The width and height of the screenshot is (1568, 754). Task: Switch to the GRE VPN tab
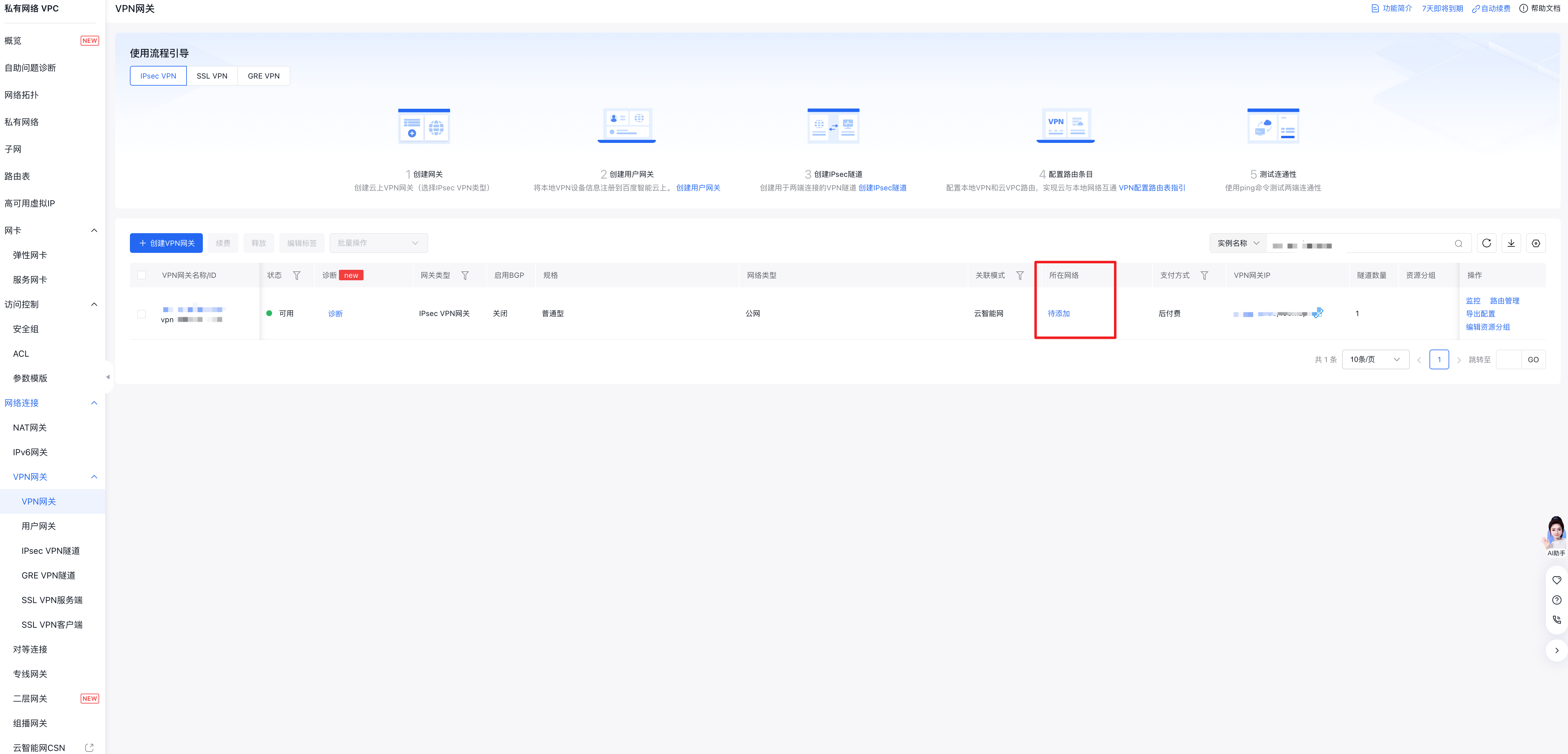[263, 76]
